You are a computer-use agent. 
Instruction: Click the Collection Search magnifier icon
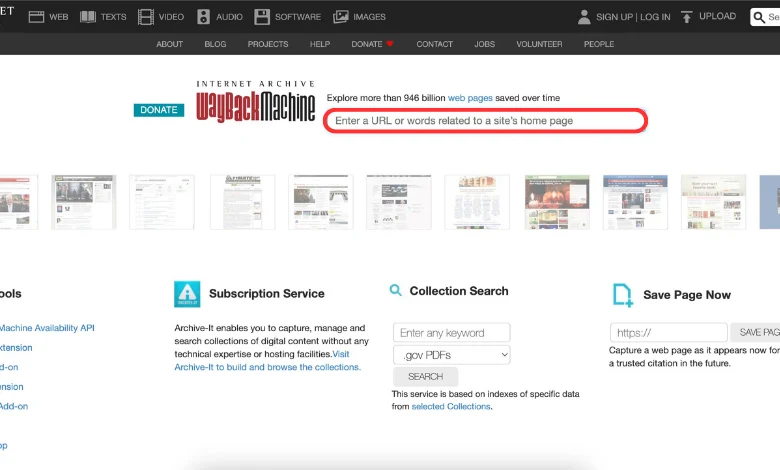[395, 290]
